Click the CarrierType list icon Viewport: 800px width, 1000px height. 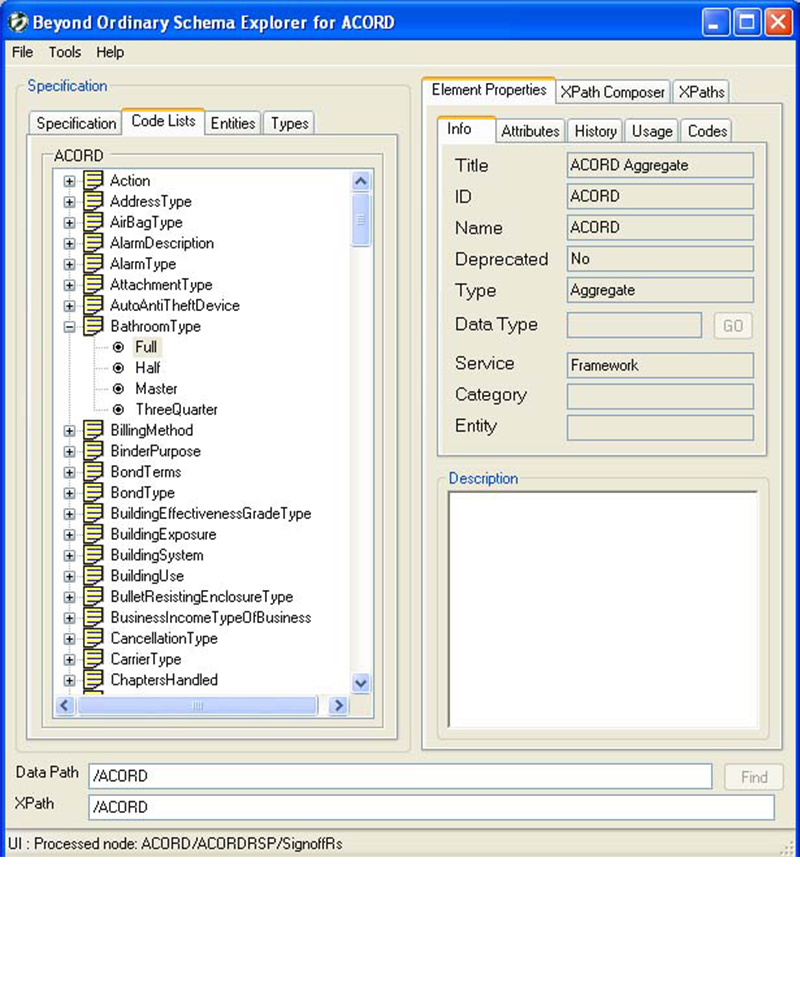(94, 659)
